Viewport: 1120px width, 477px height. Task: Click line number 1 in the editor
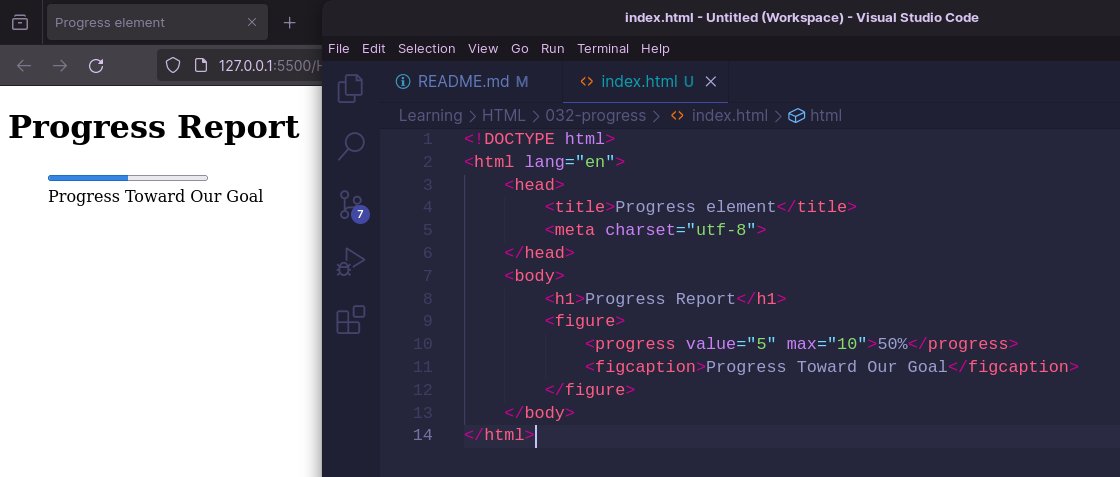pos(427,139)
